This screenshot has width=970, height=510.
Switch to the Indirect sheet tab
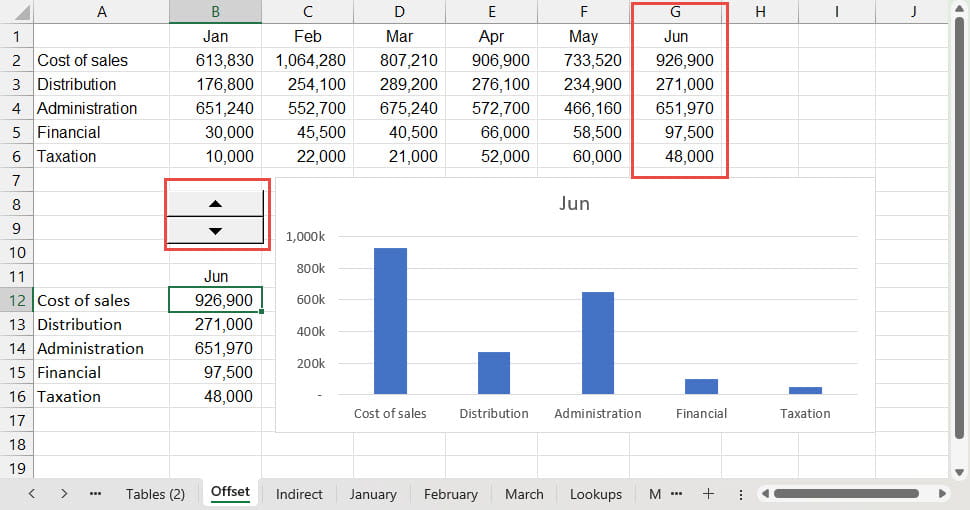pos(299,494)
